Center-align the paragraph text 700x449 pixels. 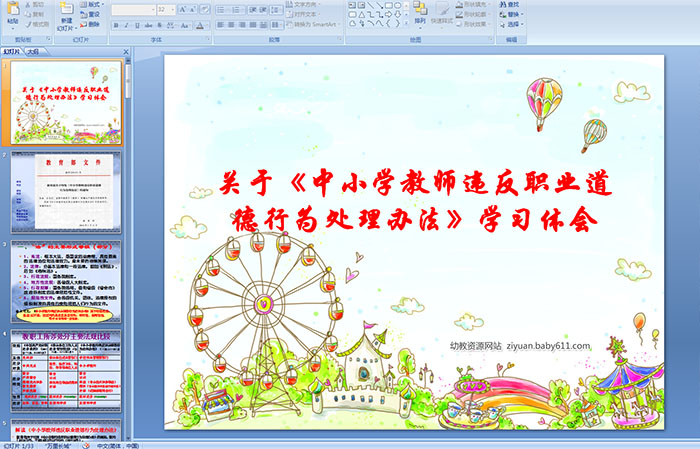231,25
